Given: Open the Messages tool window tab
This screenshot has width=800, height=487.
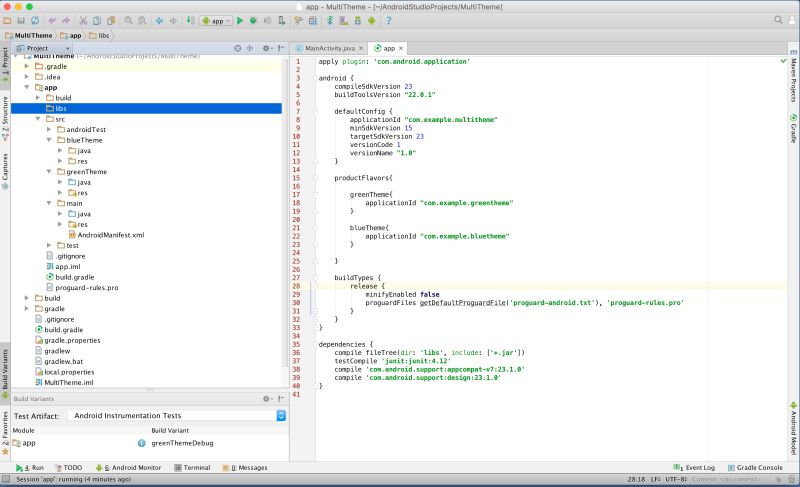Looking at the screenshot, I should tap(245, 468).
